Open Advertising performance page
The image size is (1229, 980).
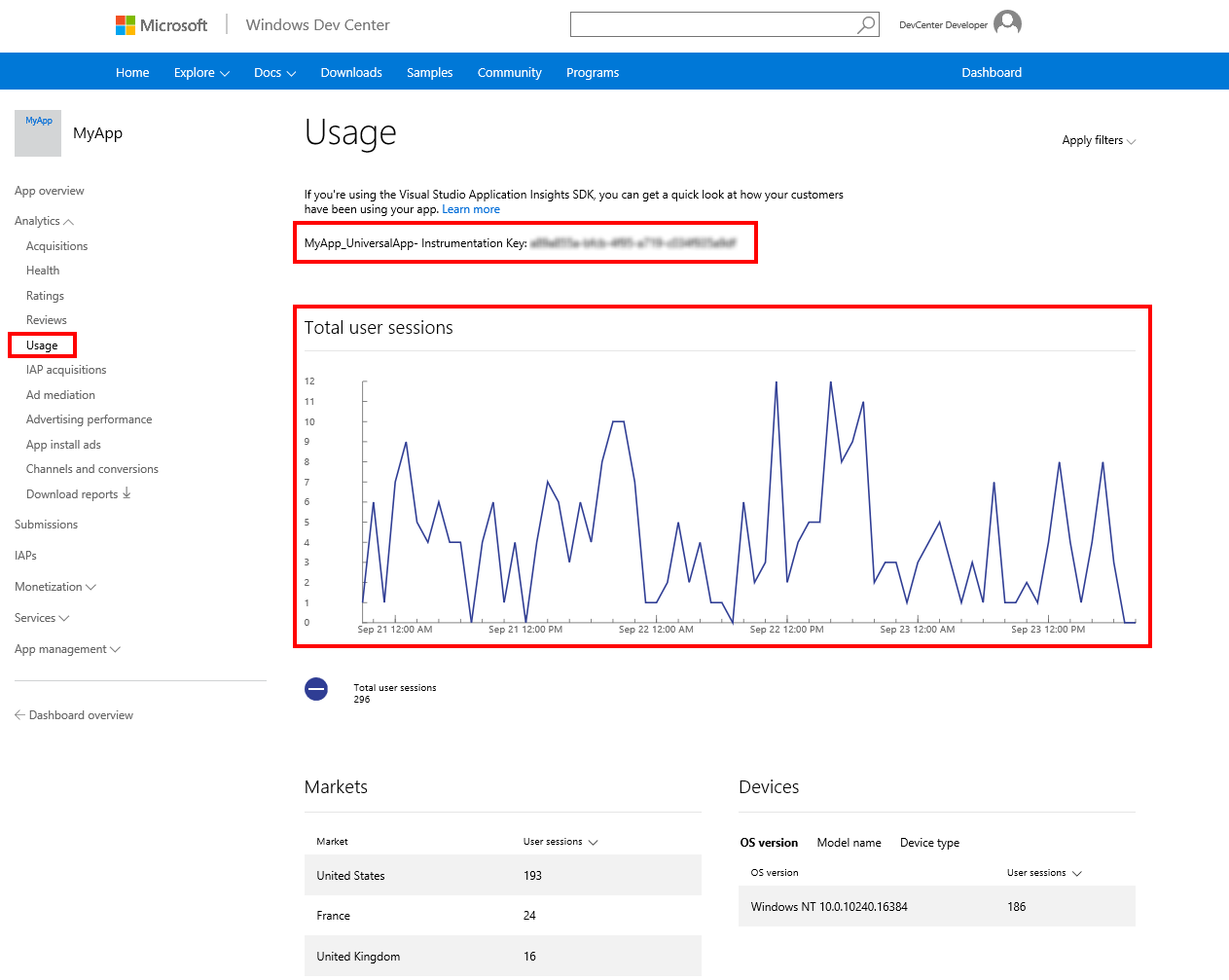tap(90, 419)
